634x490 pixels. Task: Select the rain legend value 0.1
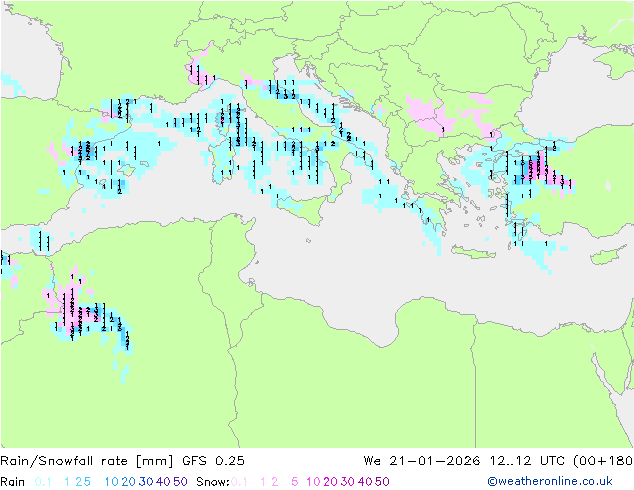pos(43,482)
